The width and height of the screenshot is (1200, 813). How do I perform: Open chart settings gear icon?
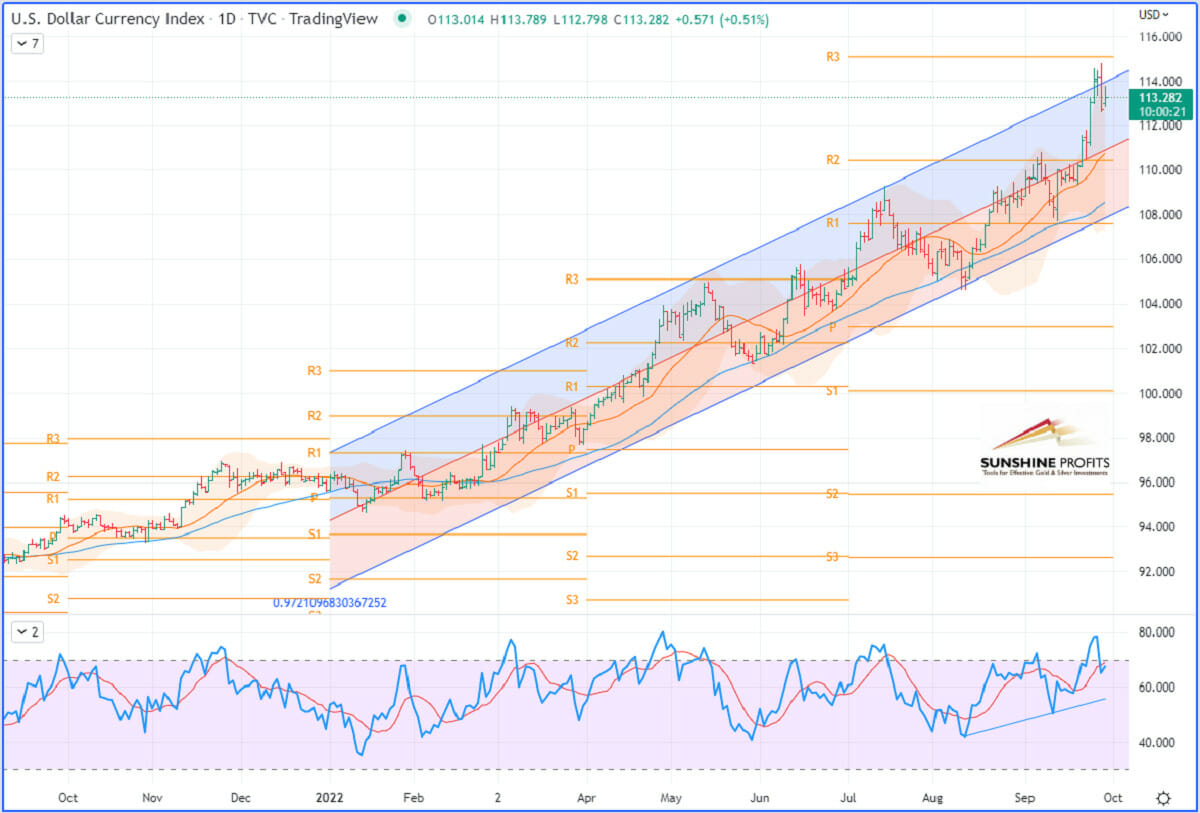tap(1163, 798)
